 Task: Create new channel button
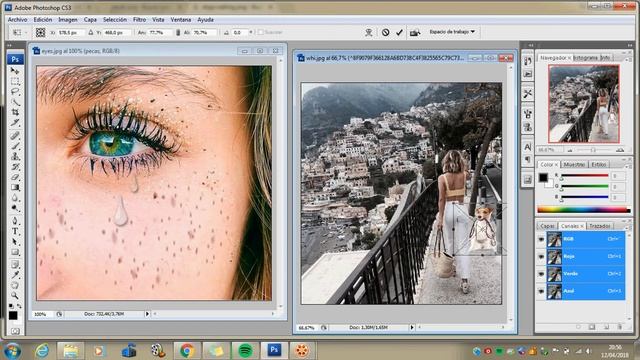pyautogui.click(x=606, y=327)
